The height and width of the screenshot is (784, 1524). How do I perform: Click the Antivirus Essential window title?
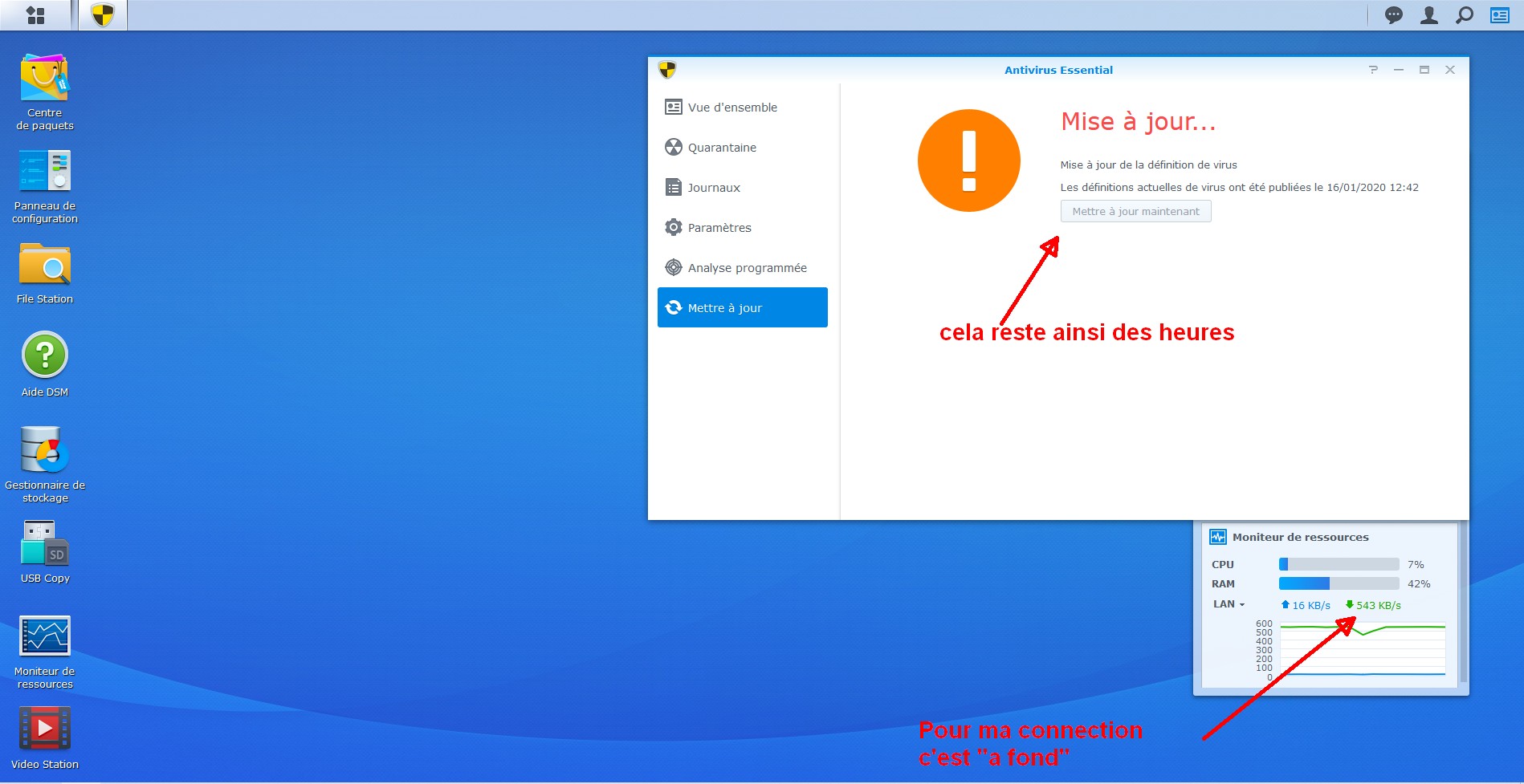click(1058, 70)
